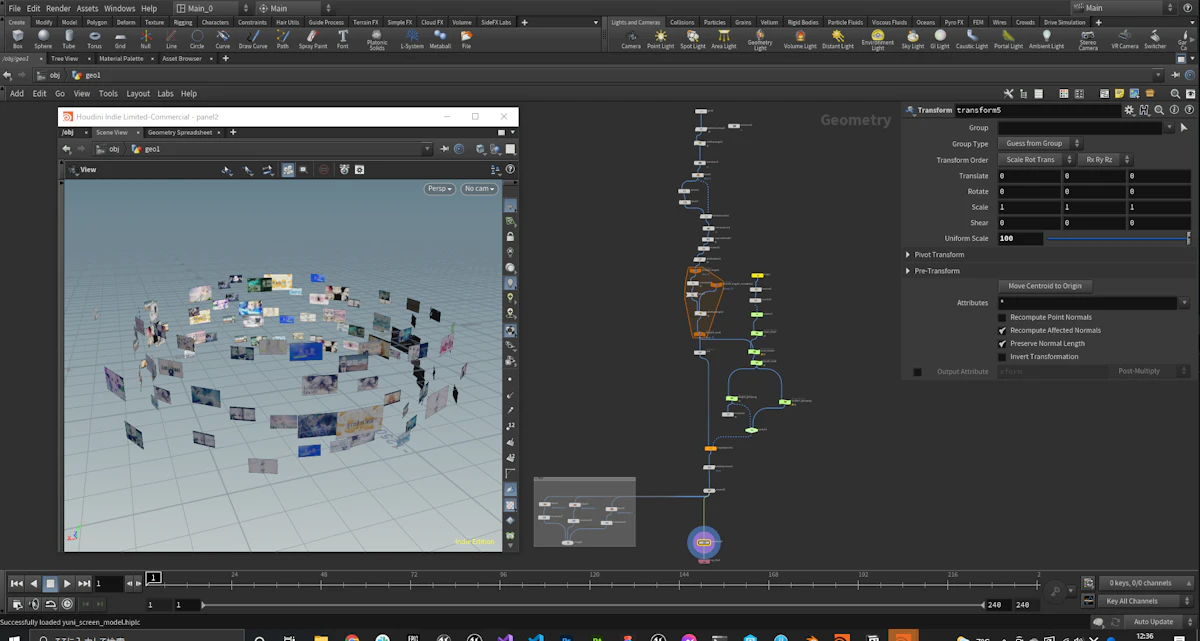
Task: Click the Torus shelf tool
Action: point(94,39)
